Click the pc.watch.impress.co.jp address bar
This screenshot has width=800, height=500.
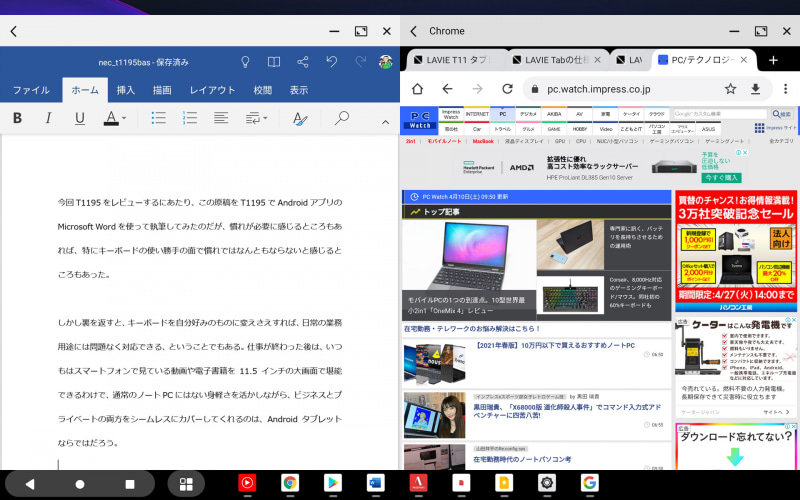click(598, 89)
